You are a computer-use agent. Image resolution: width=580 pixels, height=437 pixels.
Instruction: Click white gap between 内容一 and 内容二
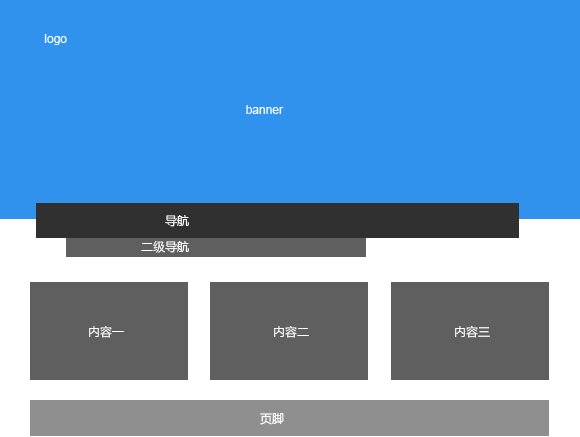[x=199, y=331]
